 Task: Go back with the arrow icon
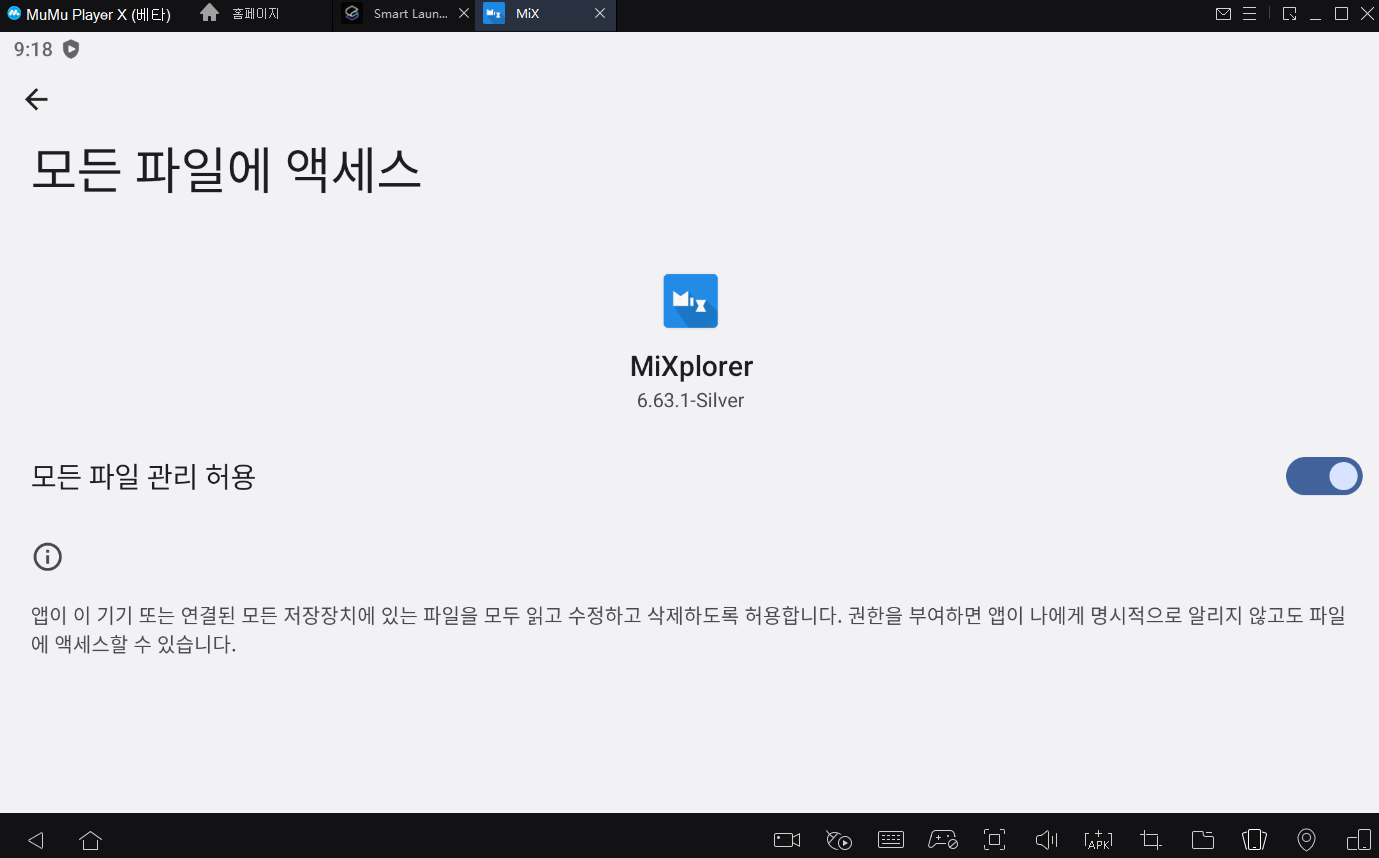[37, 99]
